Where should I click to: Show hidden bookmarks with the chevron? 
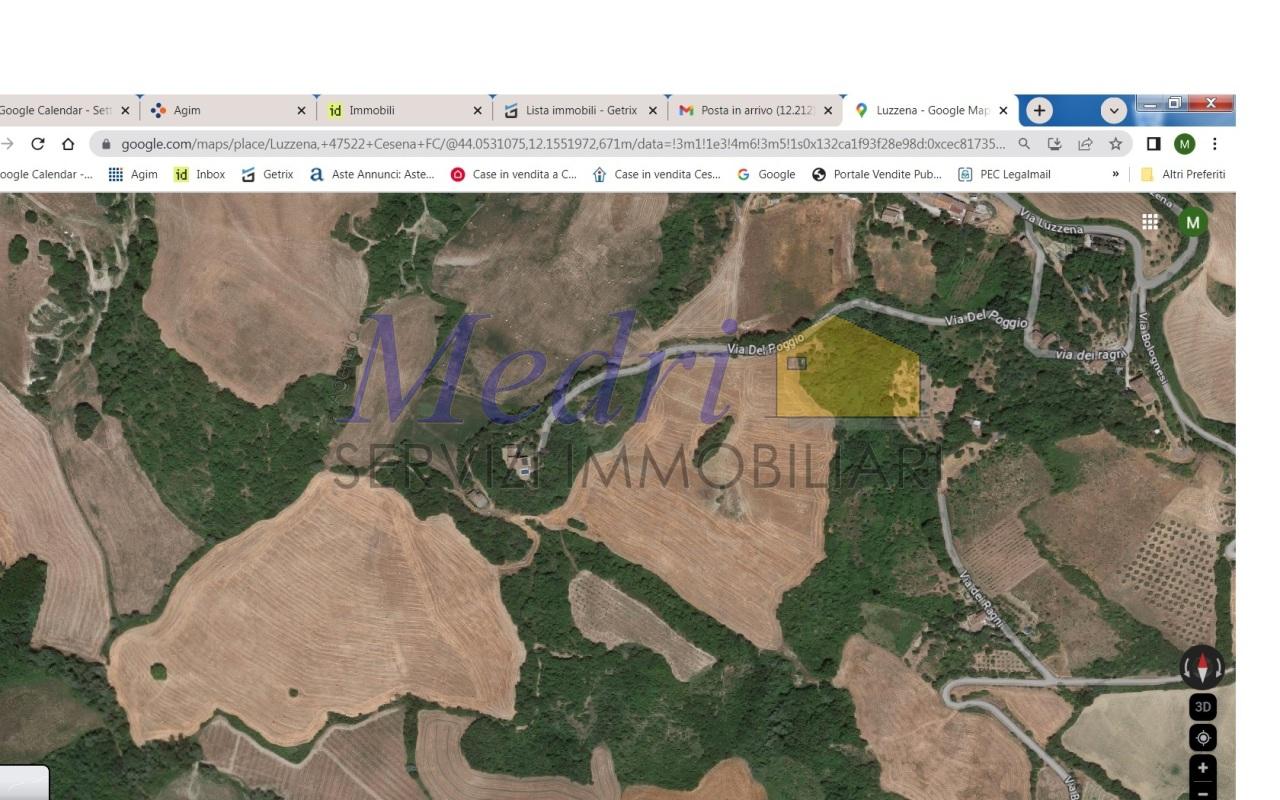point(1115,174)
